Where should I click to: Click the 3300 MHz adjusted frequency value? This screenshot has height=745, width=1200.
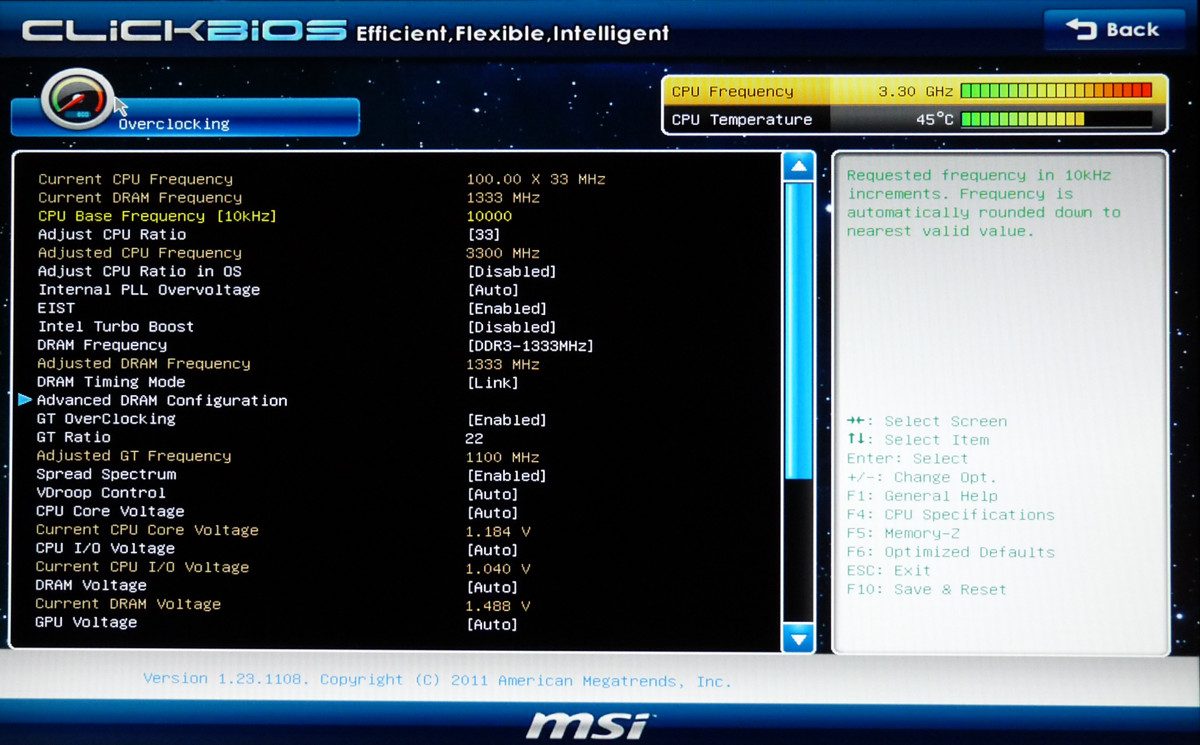pos(503,253)
